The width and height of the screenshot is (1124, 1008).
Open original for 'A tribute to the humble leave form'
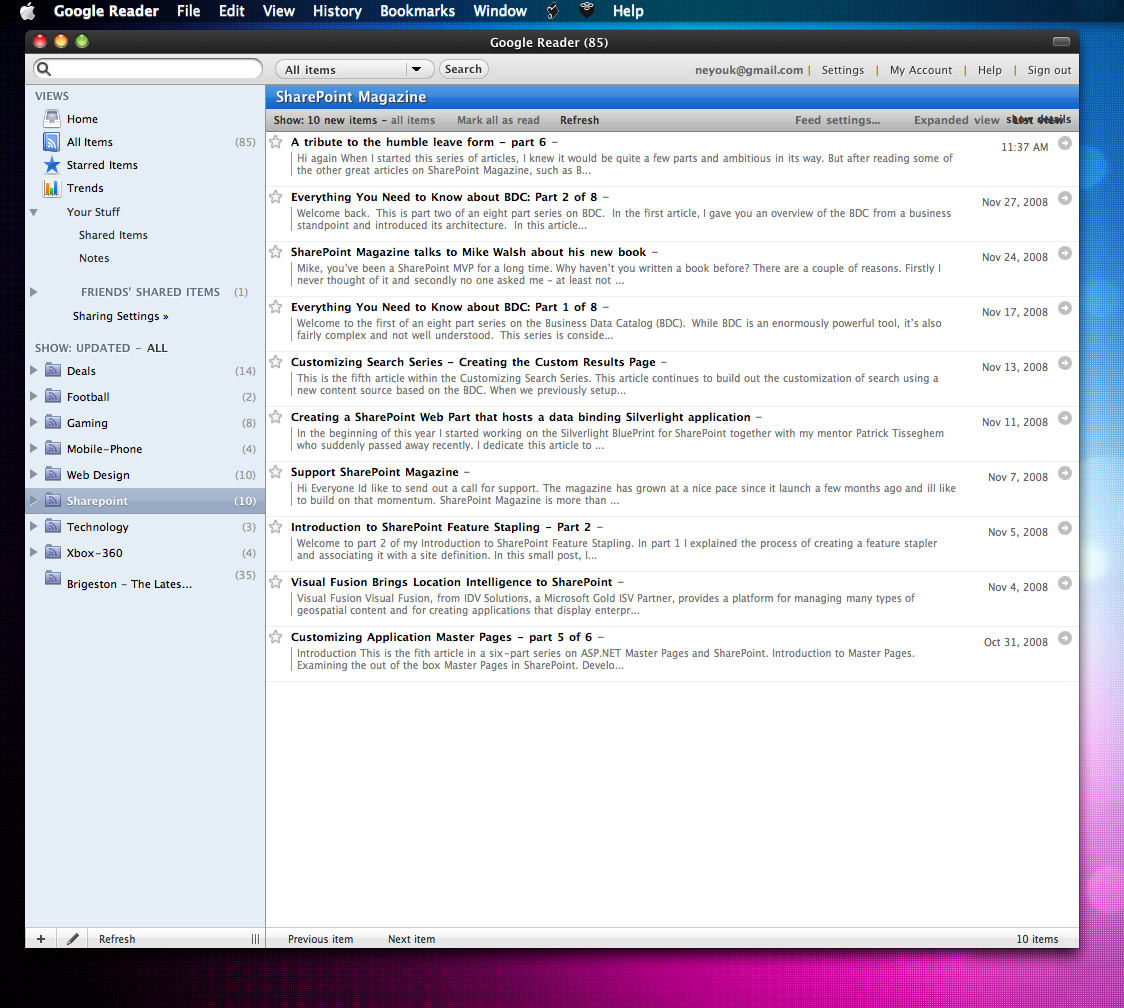1065,143
